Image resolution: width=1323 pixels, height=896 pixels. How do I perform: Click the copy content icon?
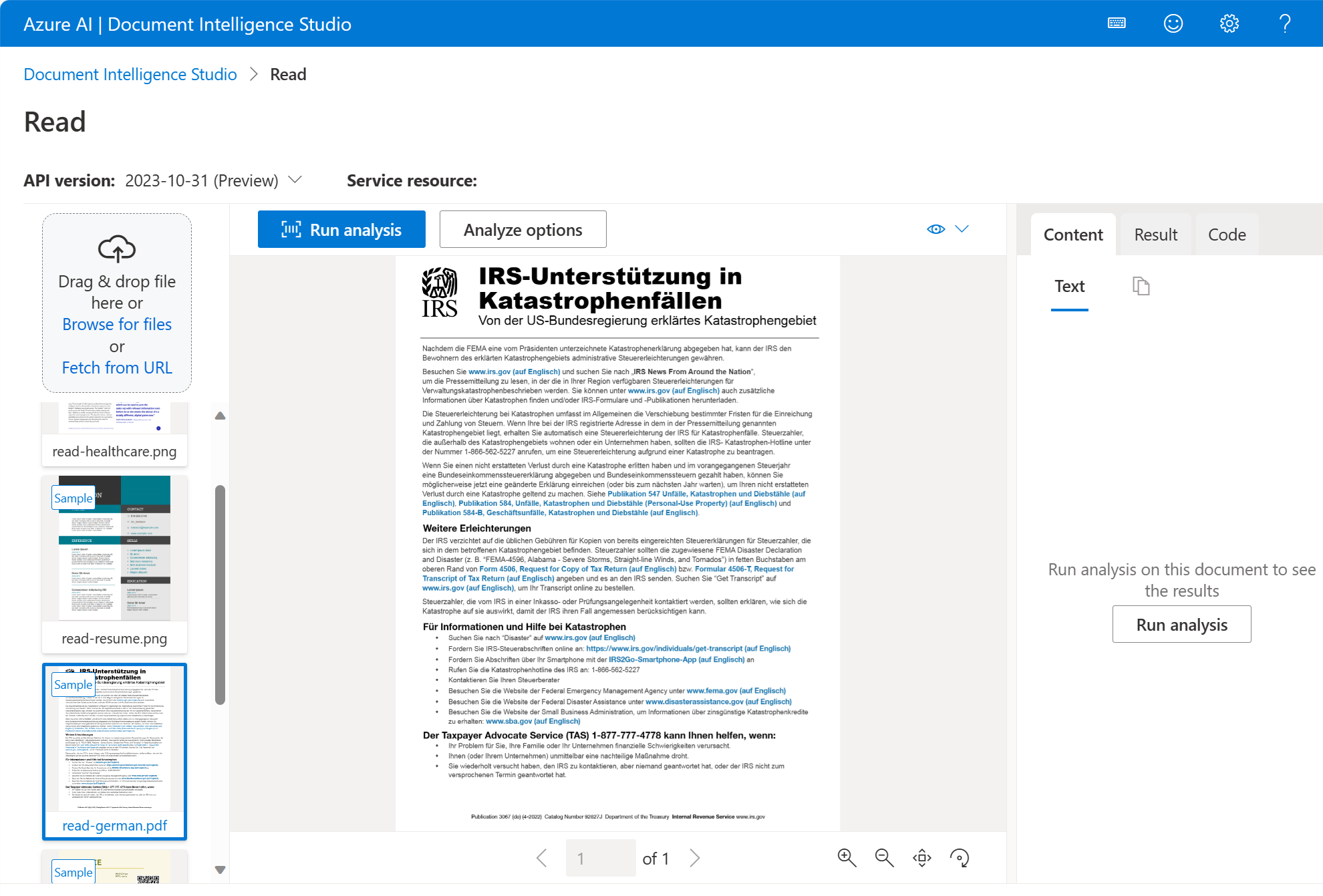1140,285
